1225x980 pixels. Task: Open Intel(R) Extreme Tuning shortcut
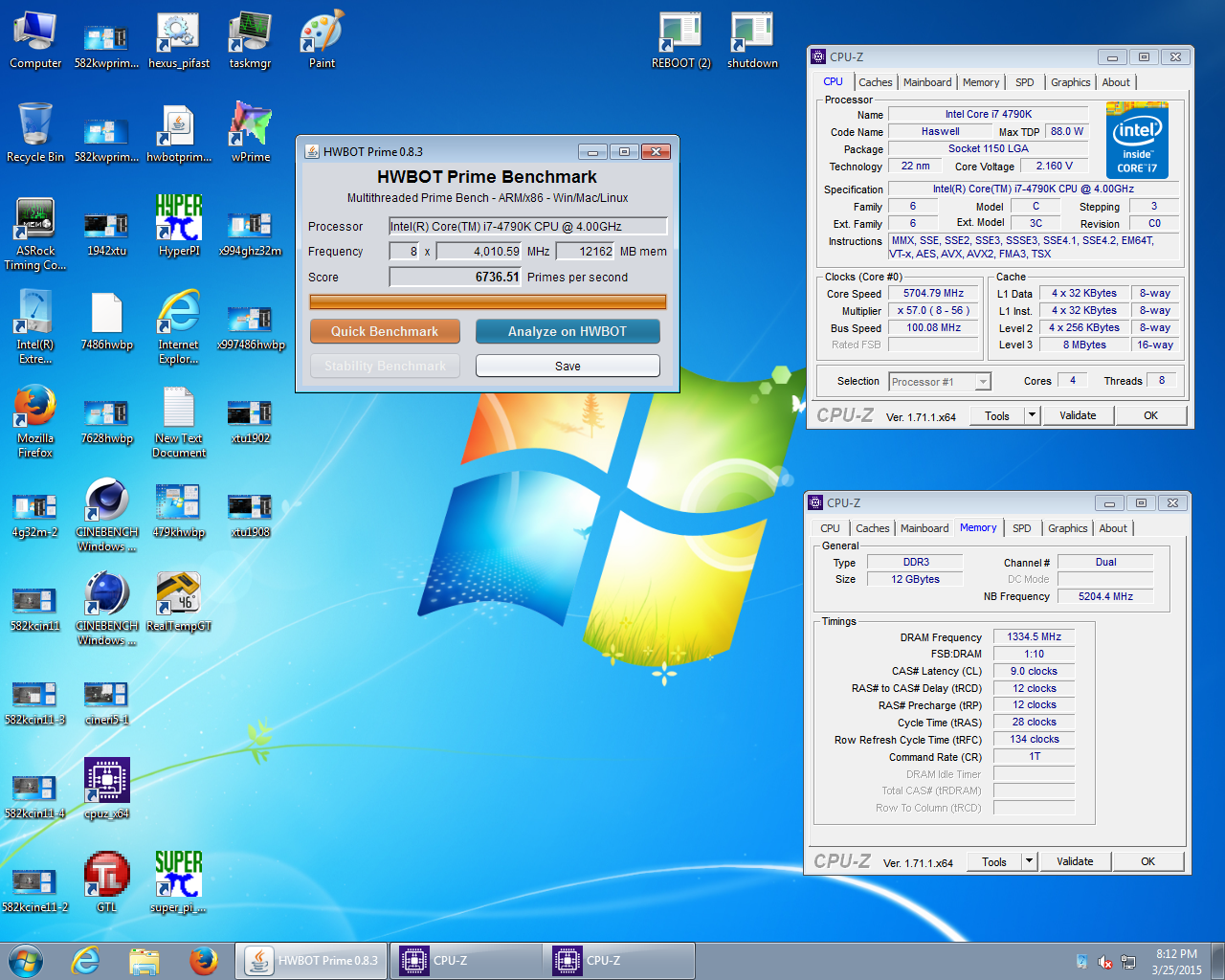click(35, 327)
